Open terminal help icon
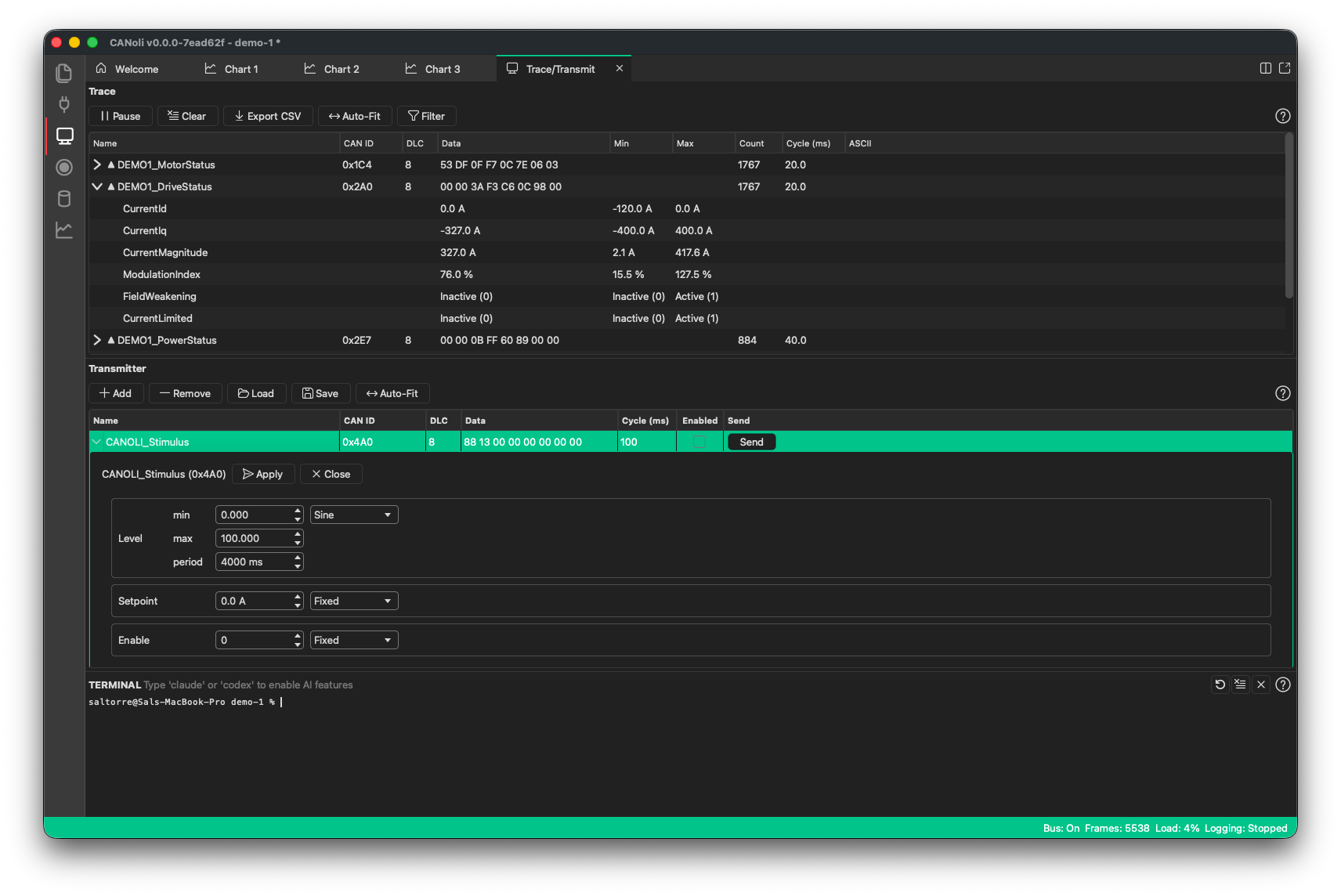1341x896 pixels. click(x=1282, y=685)
